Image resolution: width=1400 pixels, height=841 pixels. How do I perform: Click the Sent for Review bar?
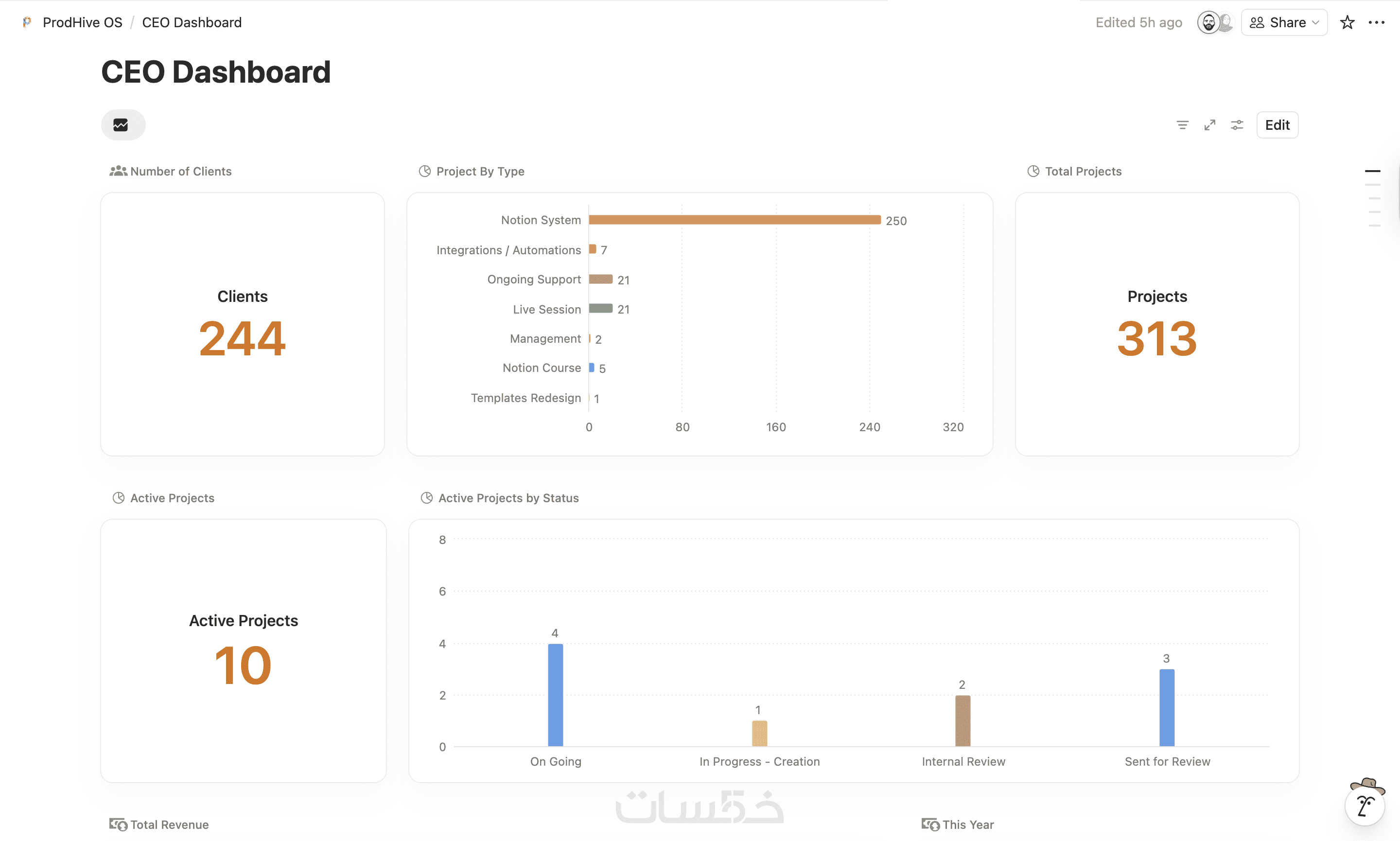(x=1167, y=708)
